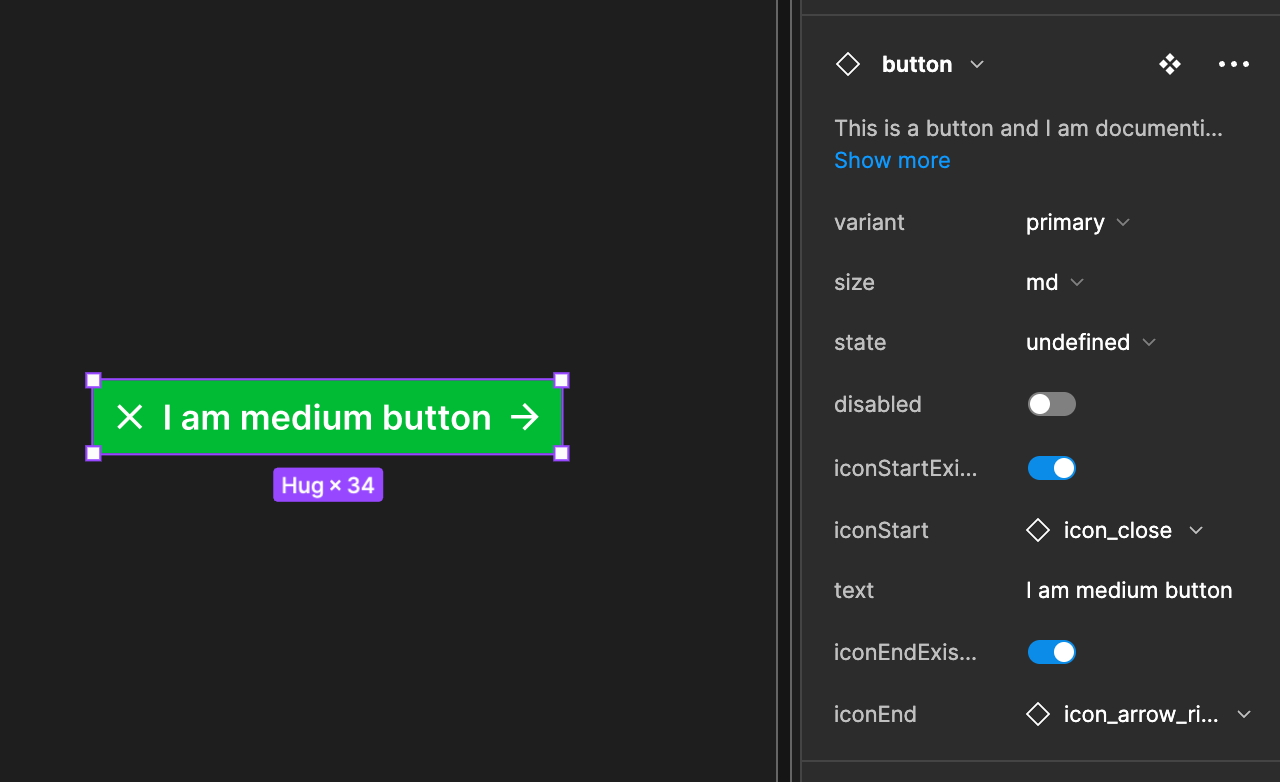The image size is (1280, 782).
Task: Open the variant primary dropdown
Action: 1078,222
